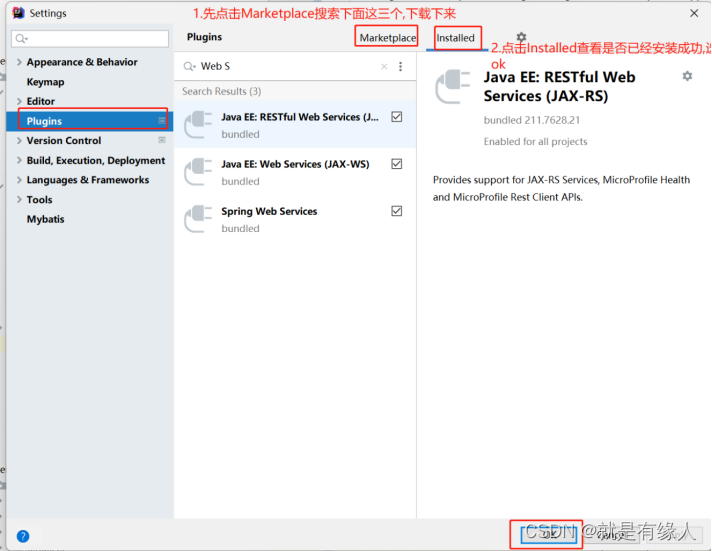Click the project-level icon beside Version Control
The image size is (712, 551).
coord(162,140)
